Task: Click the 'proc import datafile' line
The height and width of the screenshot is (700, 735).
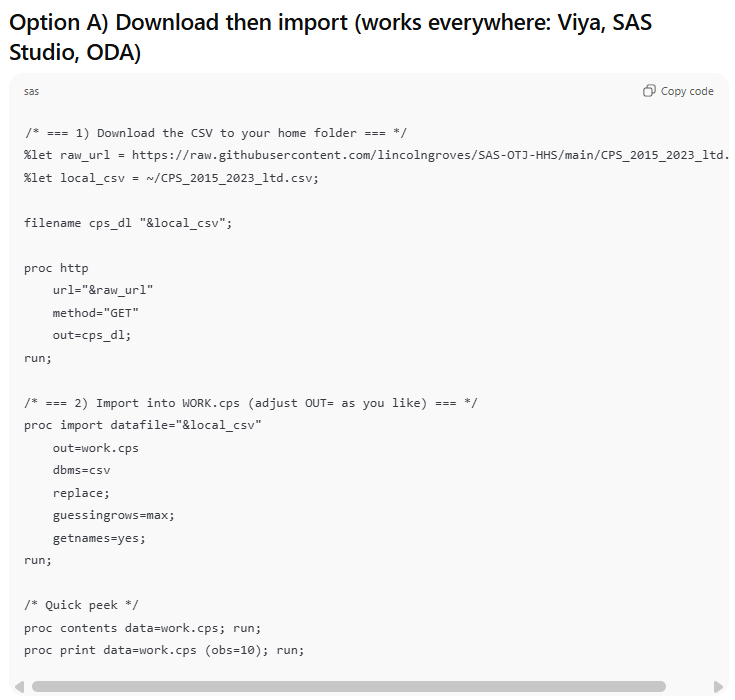Action: pyautogui.click(x=142, y=425)
